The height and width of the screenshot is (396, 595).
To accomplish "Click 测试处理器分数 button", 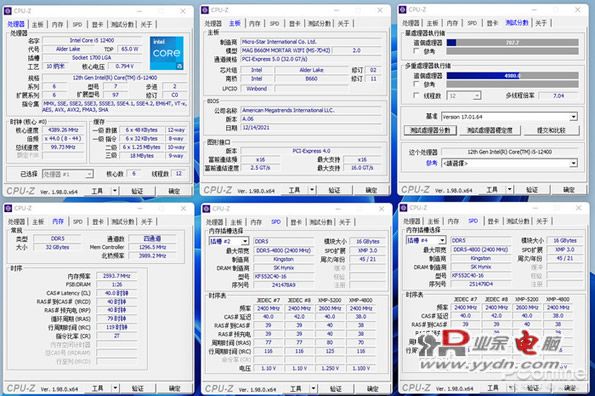I will (x=430, y=130).
